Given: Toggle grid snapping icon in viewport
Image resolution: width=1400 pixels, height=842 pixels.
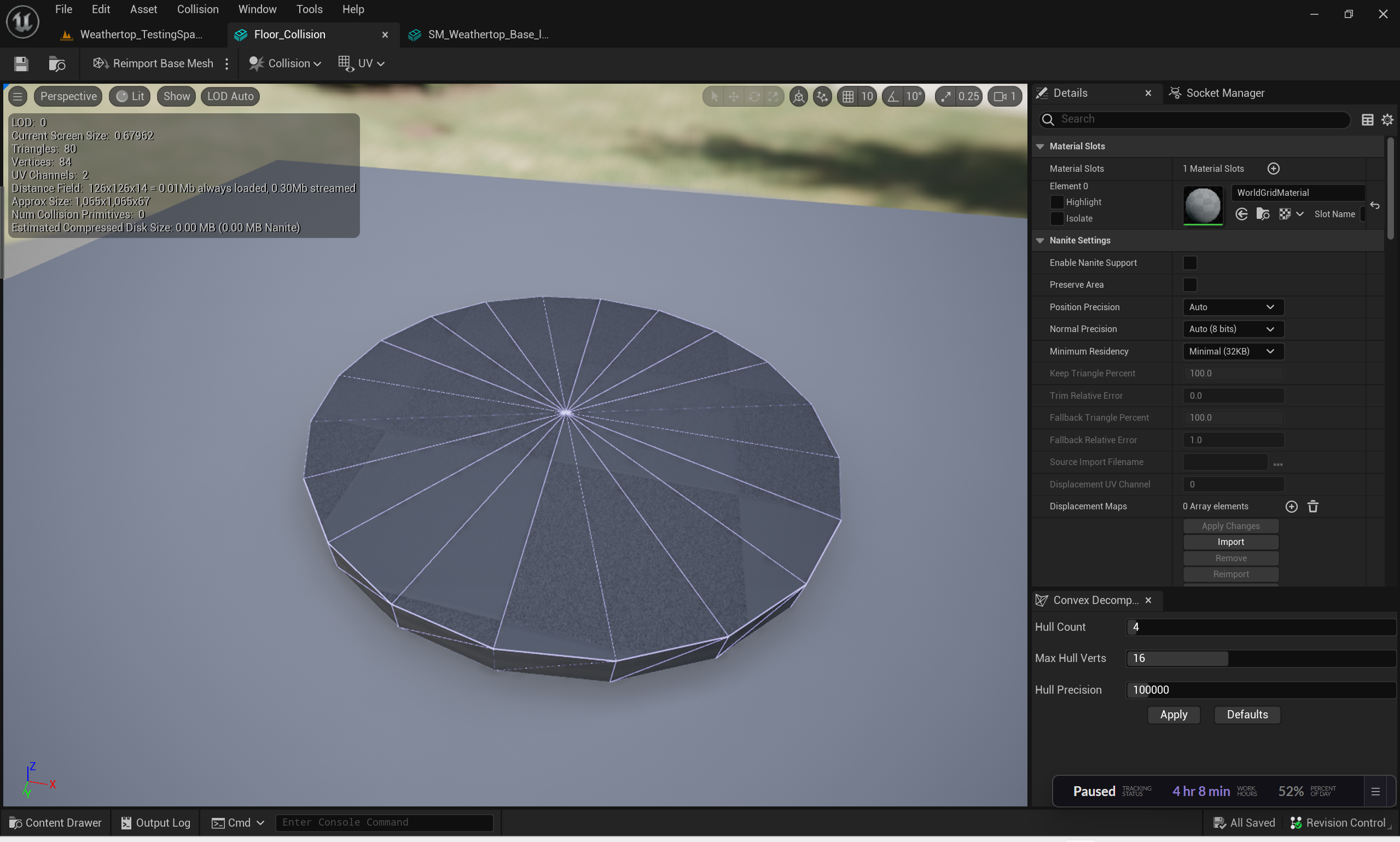Looking at the screenshot, I should (x=847, y=96).
